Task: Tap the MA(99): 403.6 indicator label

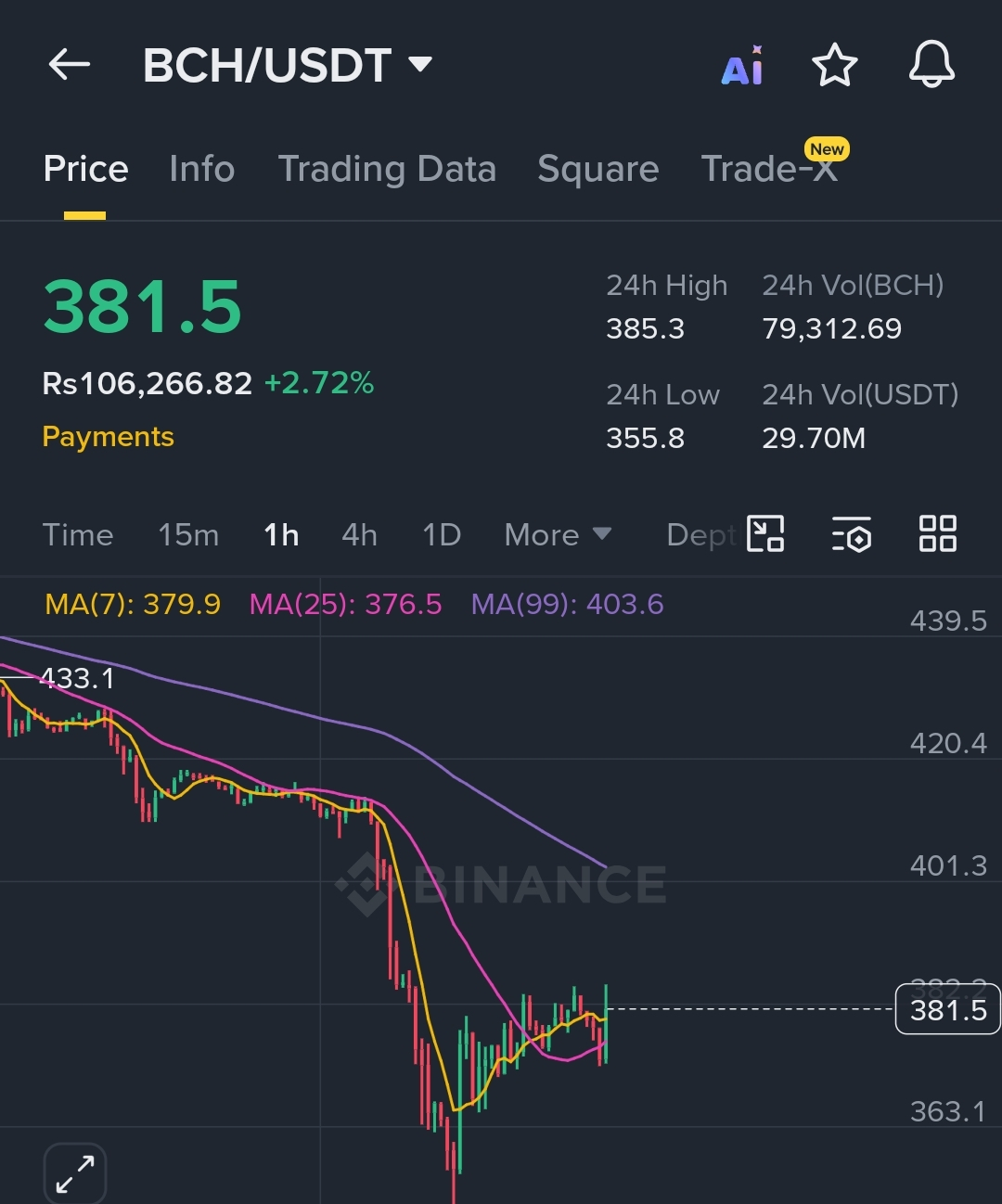Action: 567,605
